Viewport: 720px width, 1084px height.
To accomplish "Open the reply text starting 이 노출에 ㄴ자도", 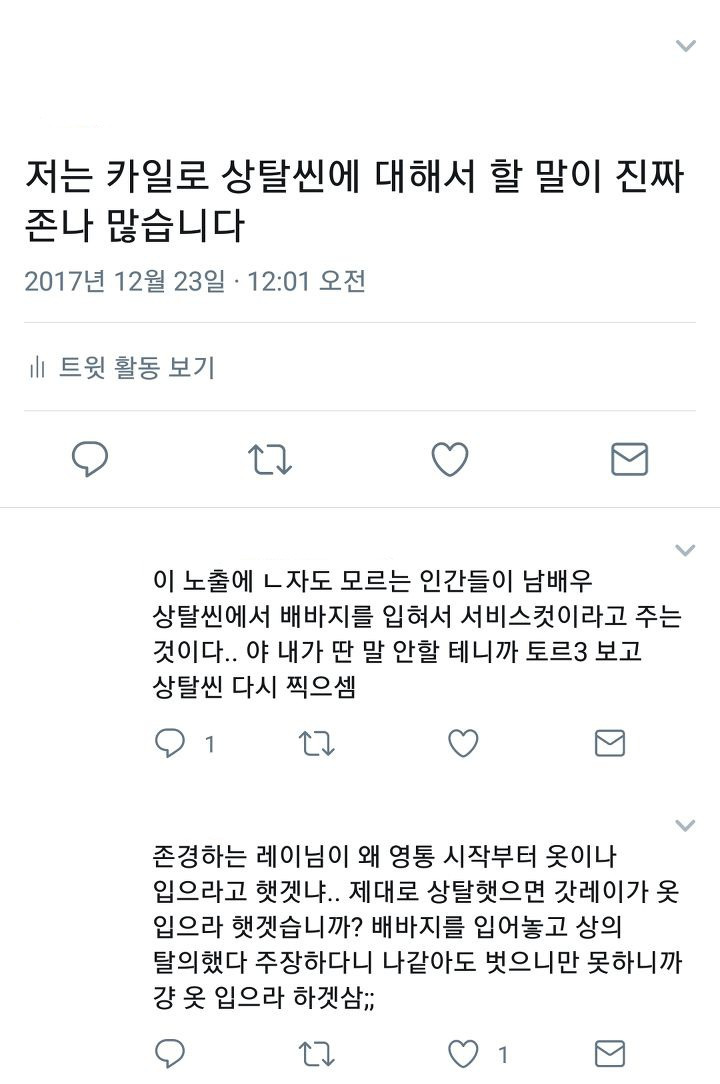I will [x=417, y=633].
